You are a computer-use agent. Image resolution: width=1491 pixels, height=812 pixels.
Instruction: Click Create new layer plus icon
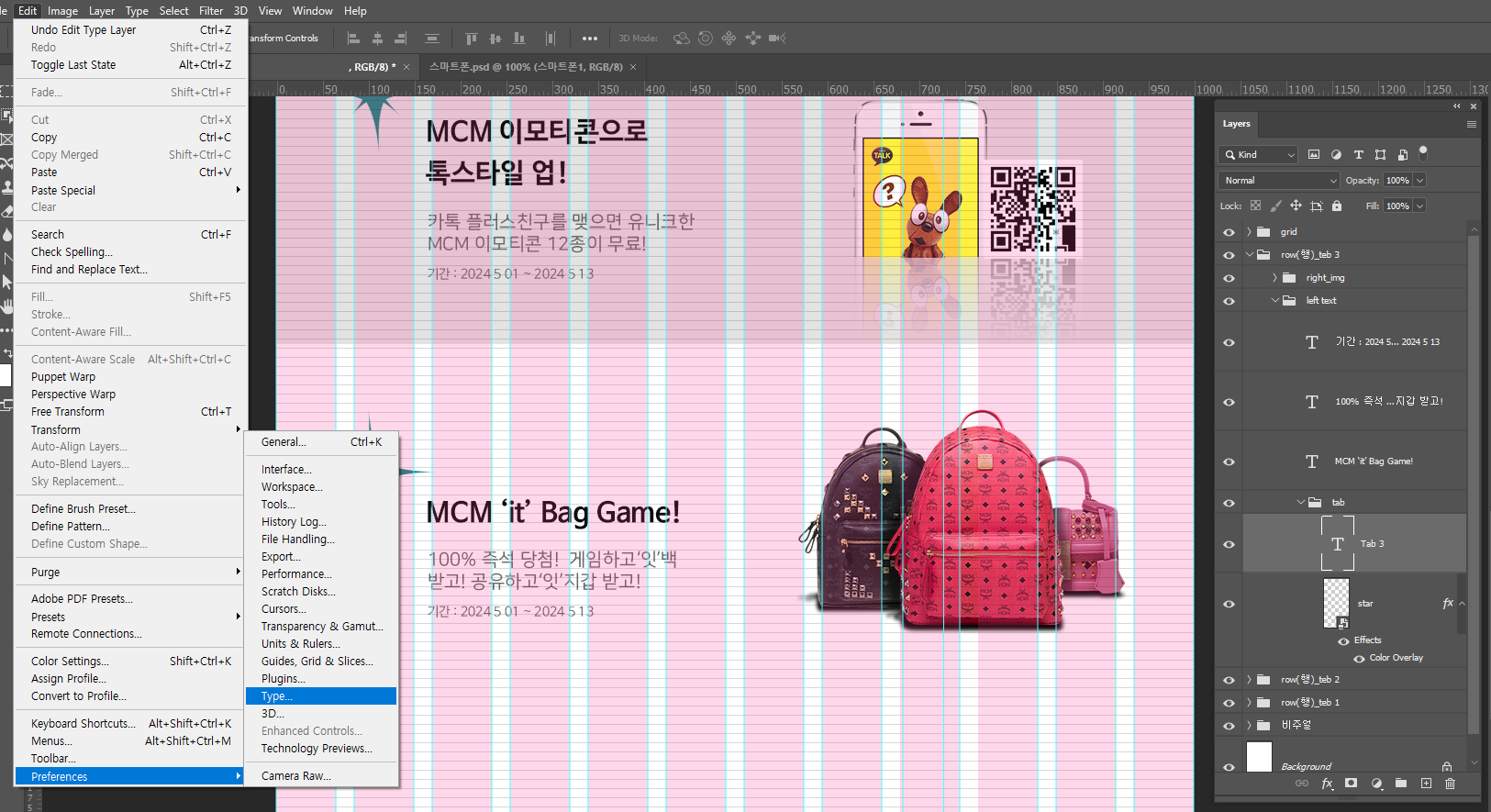coord(1426,784)
